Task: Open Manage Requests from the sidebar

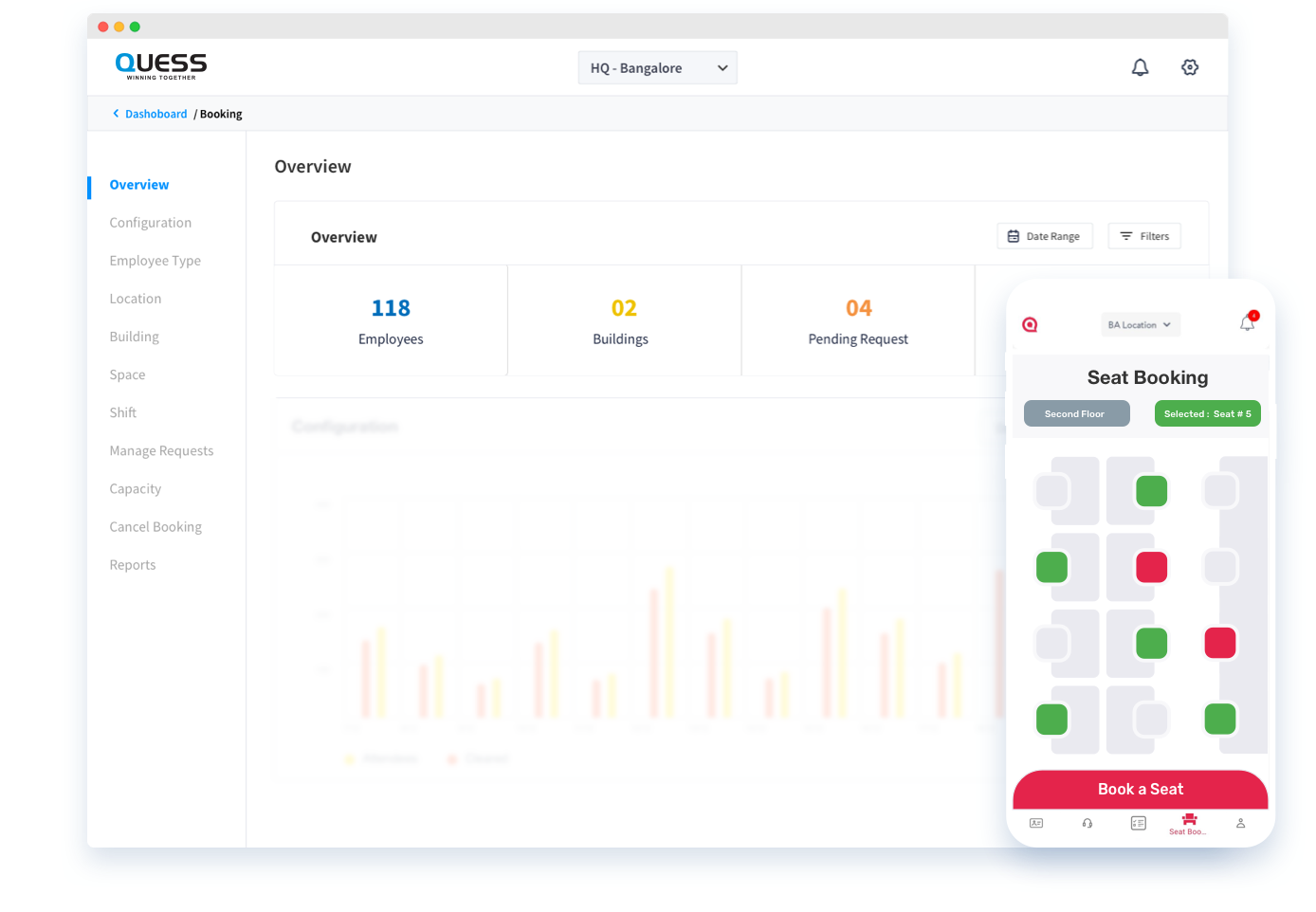Action: tap(161, 450)
